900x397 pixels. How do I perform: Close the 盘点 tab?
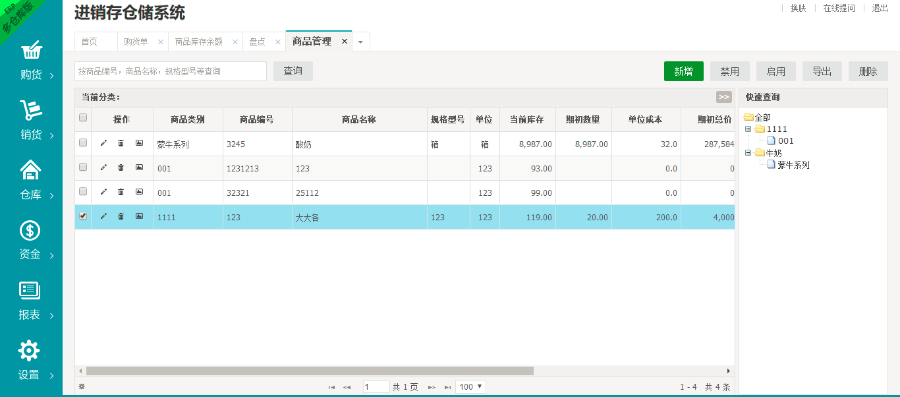(277, 42)
